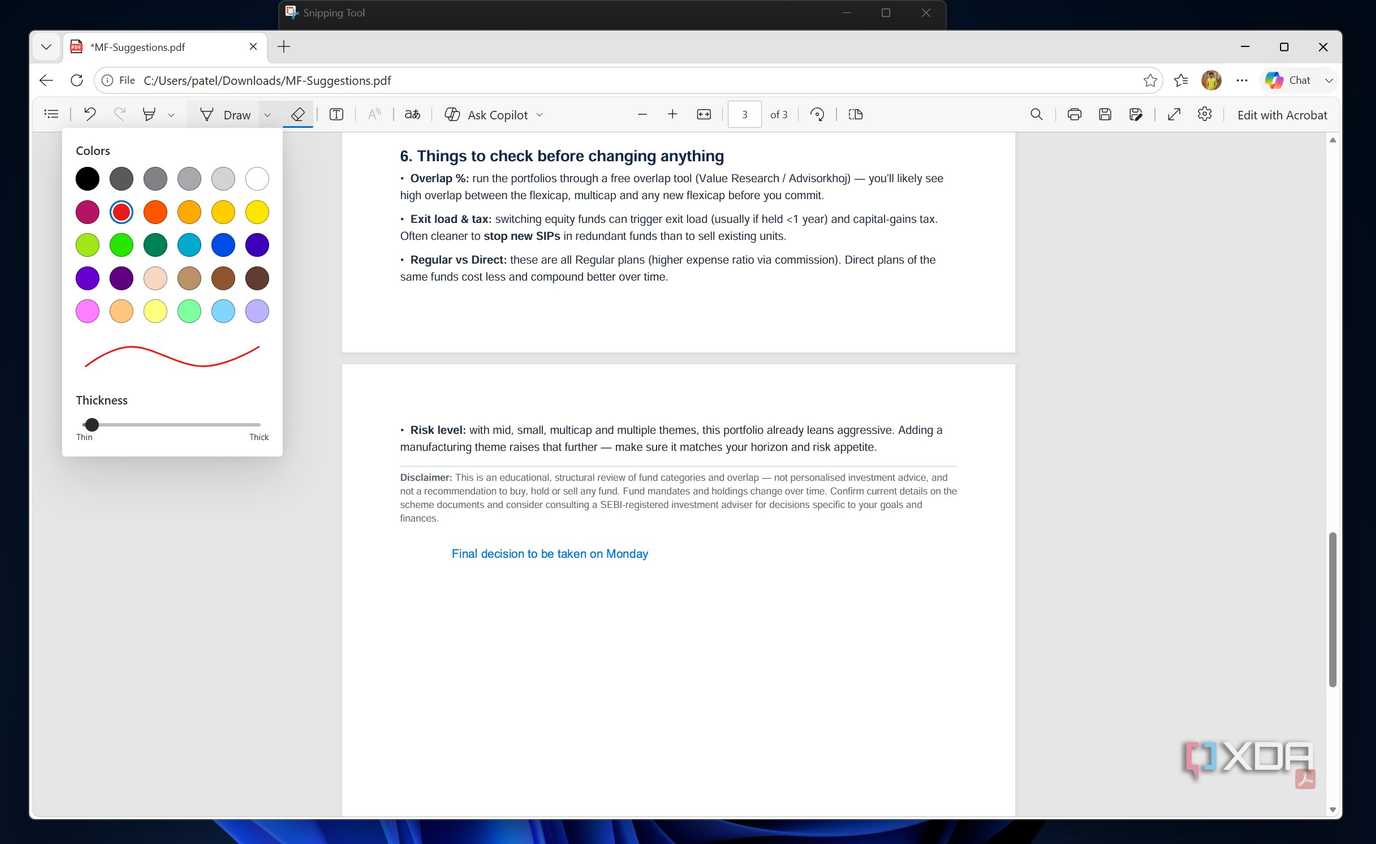Zoom in on the PDF
Image resolution: width=1376 pixels, height=844 pixels.
(672, 114)
